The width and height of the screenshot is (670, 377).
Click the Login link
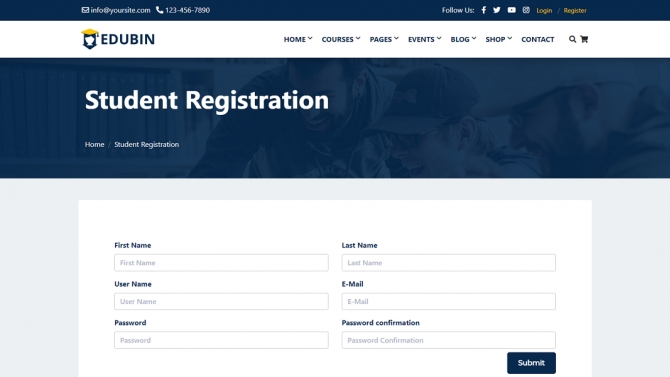(x=544, y=10)
